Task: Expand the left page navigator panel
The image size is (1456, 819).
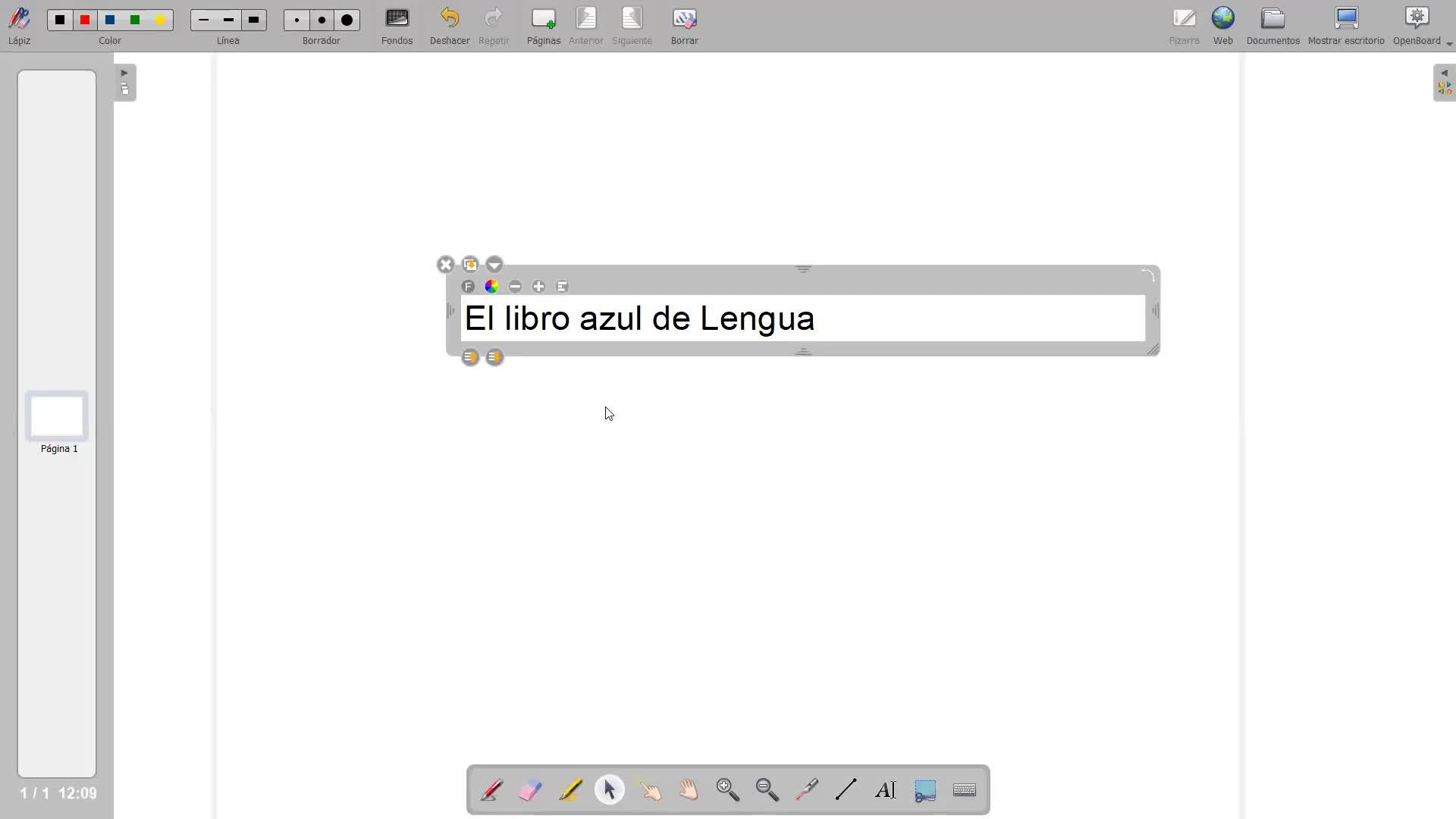Action: pos(125,83)
